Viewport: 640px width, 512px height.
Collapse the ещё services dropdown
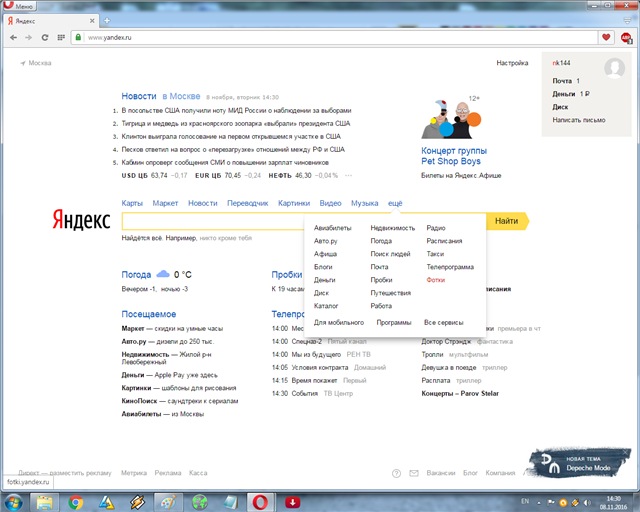click(395, 203)
